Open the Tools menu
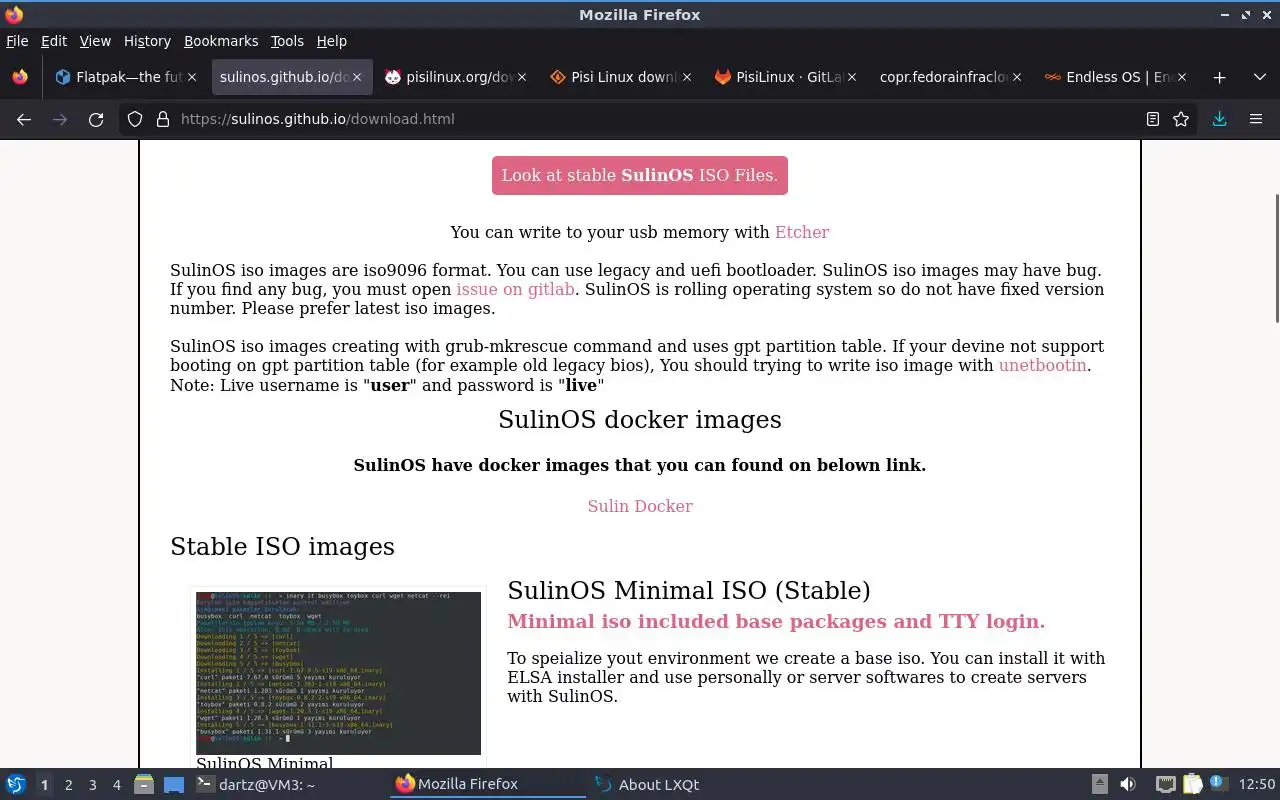 point(287,41)
